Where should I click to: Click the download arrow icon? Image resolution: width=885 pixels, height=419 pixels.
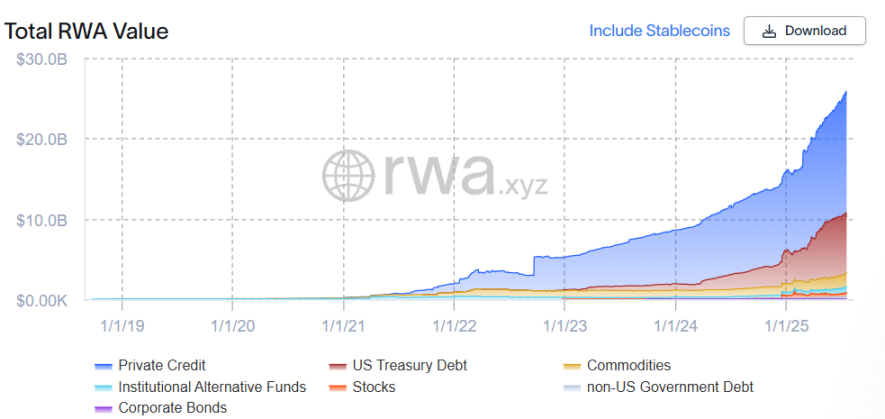pyautogui.click(x=769, y=31)
